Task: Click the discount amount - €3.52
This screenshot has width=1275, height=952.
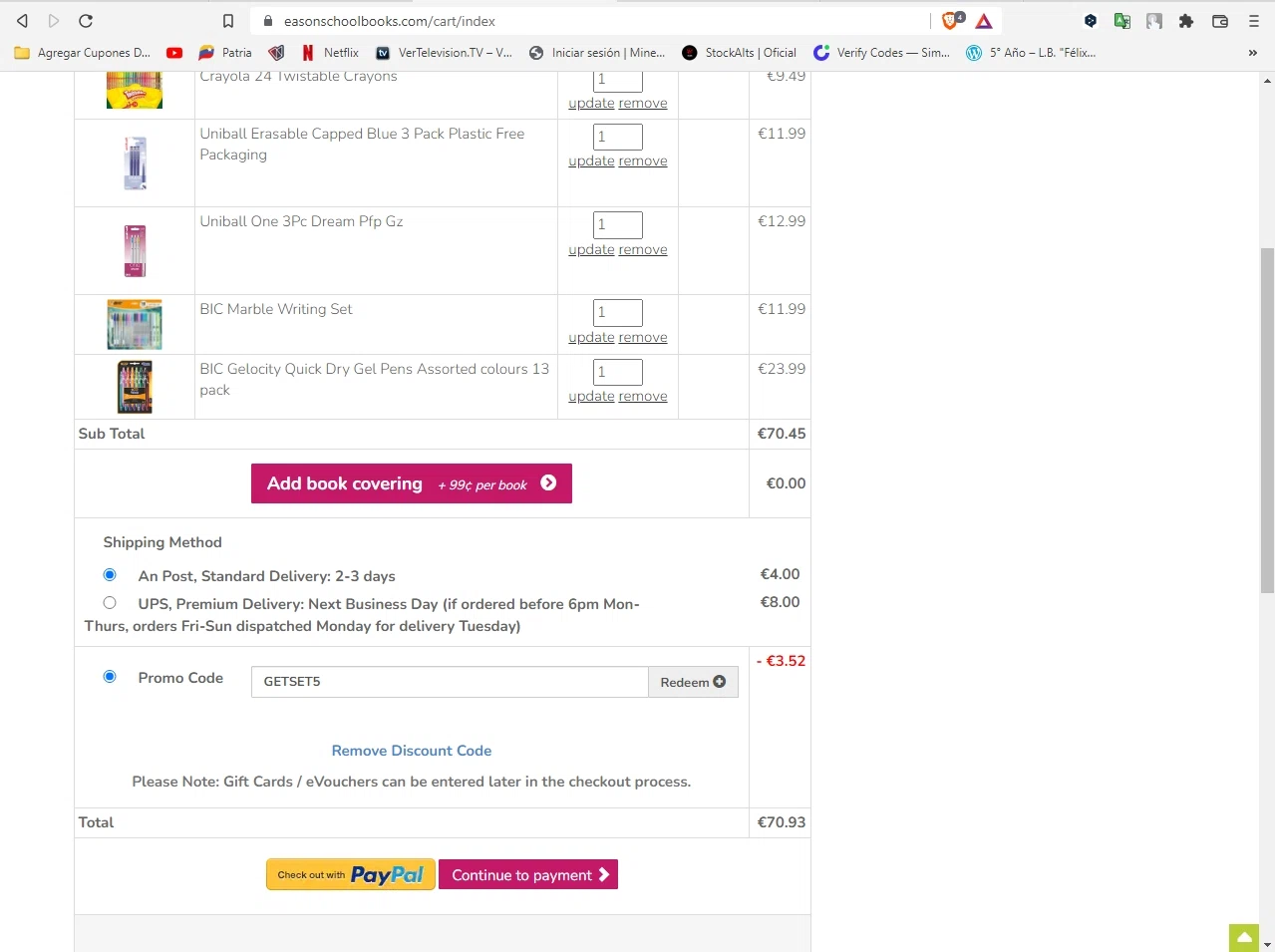Action: click(x=781, y=661)
